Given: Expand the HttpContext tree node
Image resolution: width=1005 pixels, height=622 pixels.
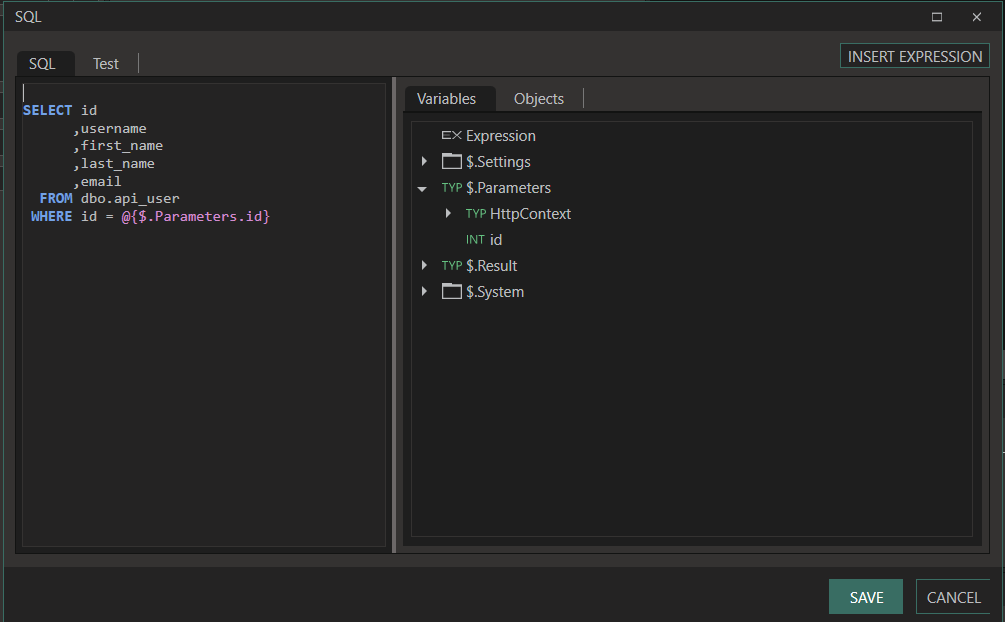Looking at the screenshot, I should tap(448, 214).
